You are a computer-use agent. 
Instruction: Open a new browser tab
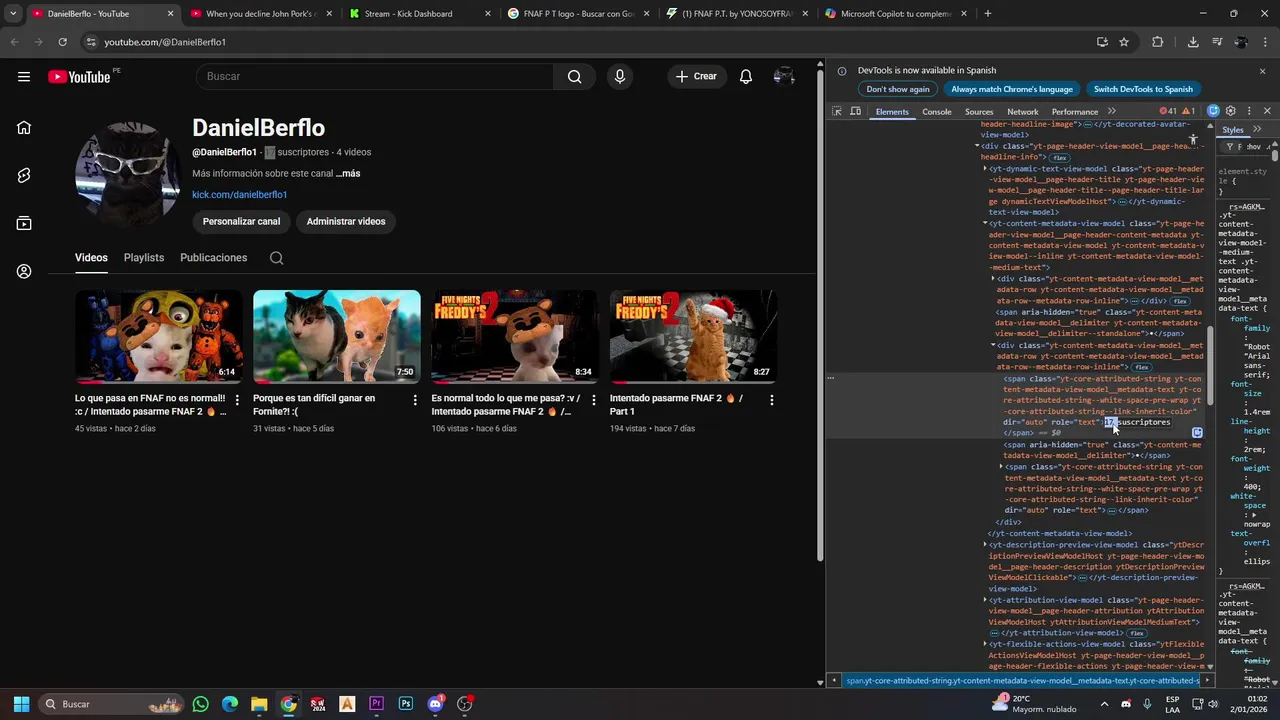[988, 14]
